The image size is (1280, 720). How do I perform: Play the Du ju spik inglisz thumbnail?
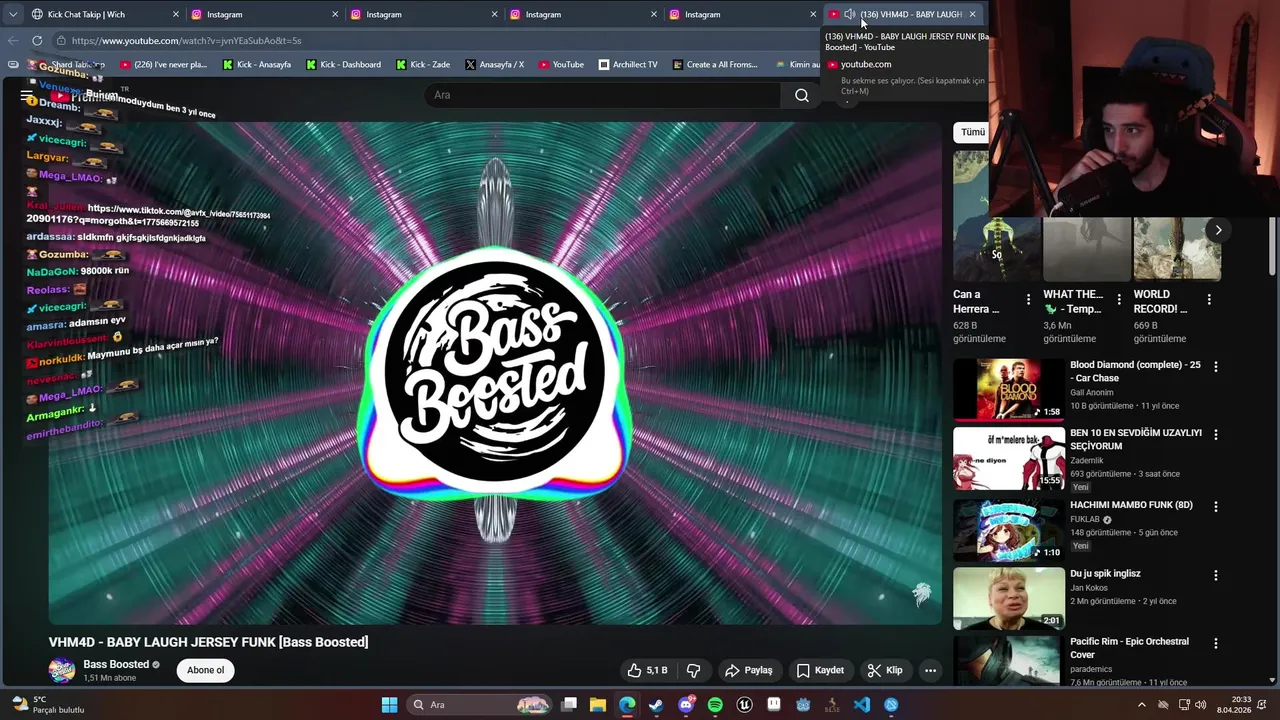pyautogui.click(x=1009, y=597)
